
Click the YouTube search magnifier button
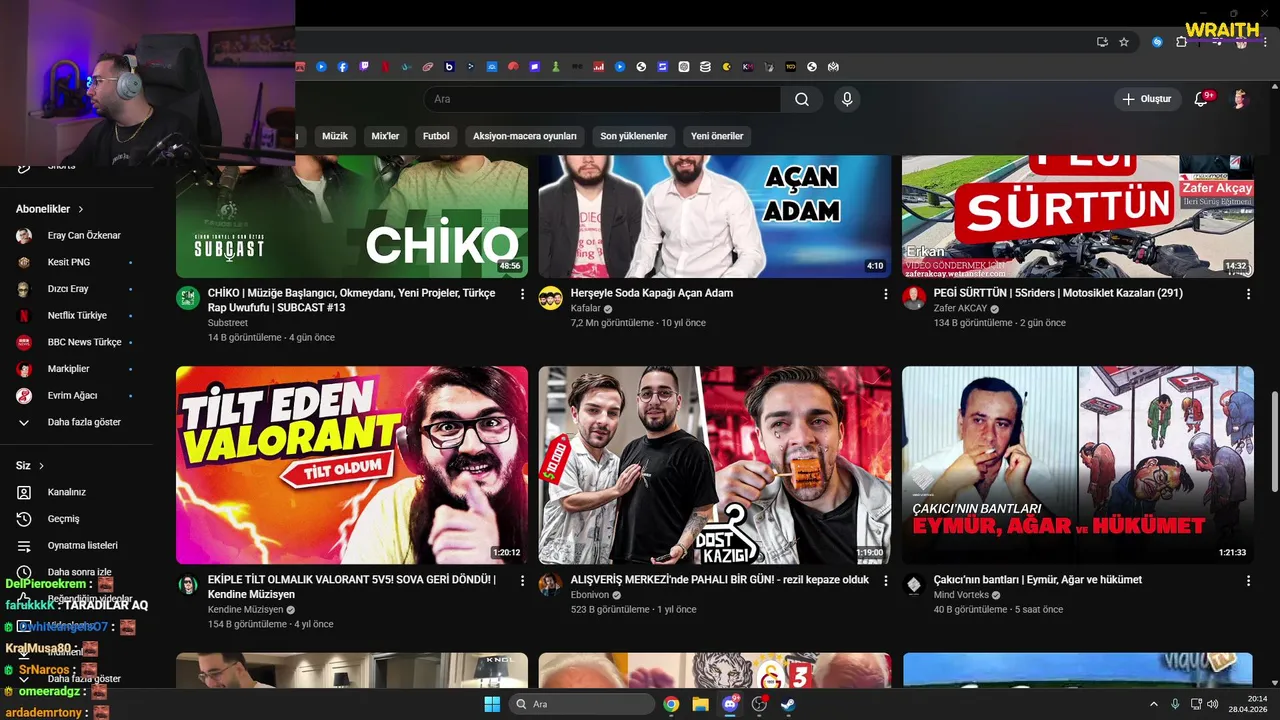pos(802,99)
